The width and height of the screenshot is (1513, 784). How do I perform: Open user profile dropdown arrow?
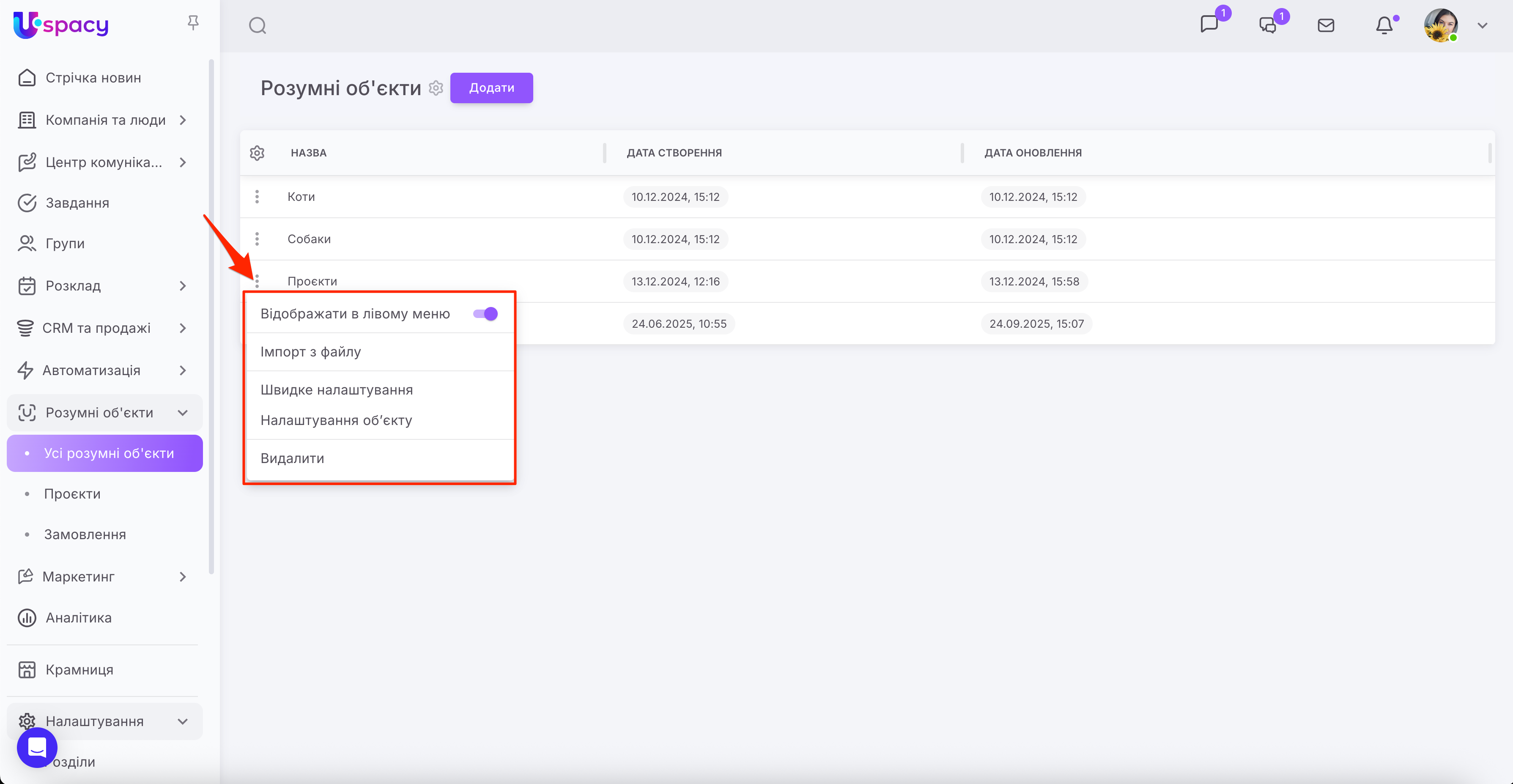point(1482,25)
